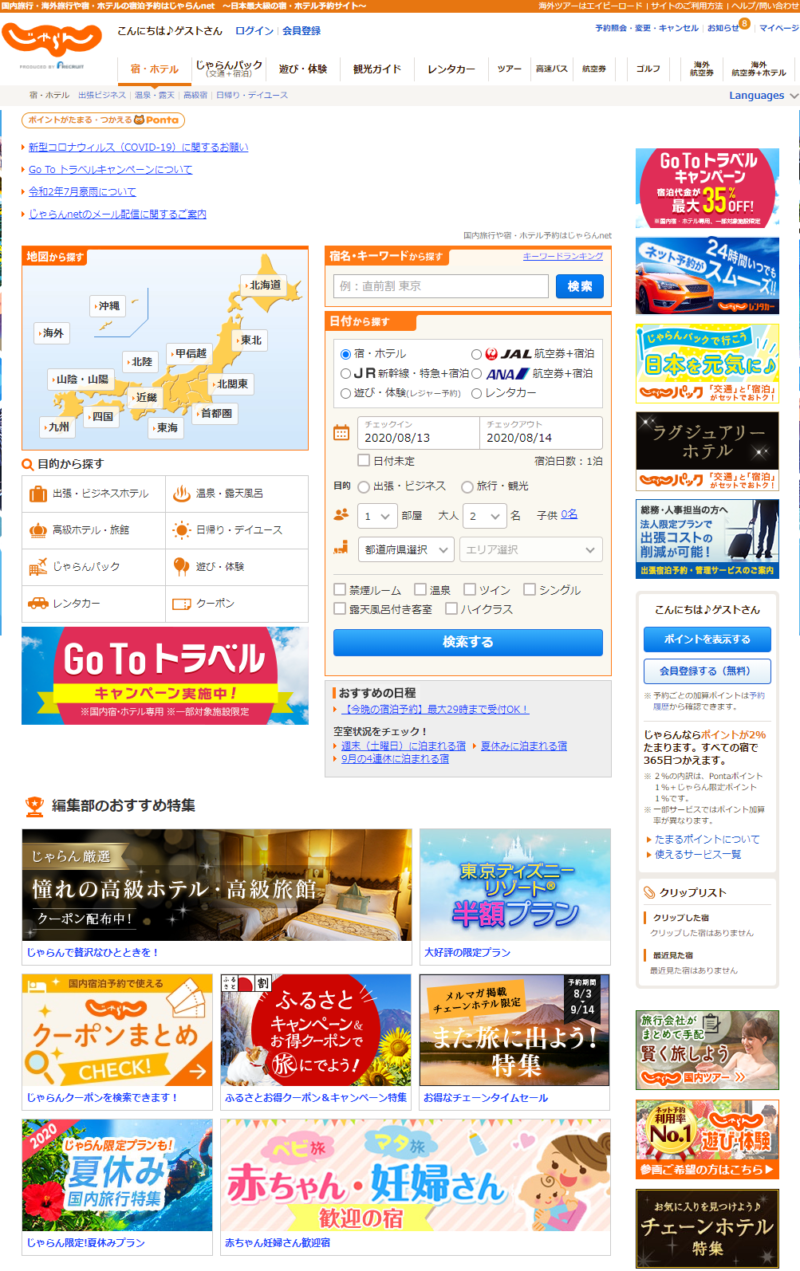The image size is (800, 1271).
Task: Select 甲信越 region on the map
Action: coord(190,353)
